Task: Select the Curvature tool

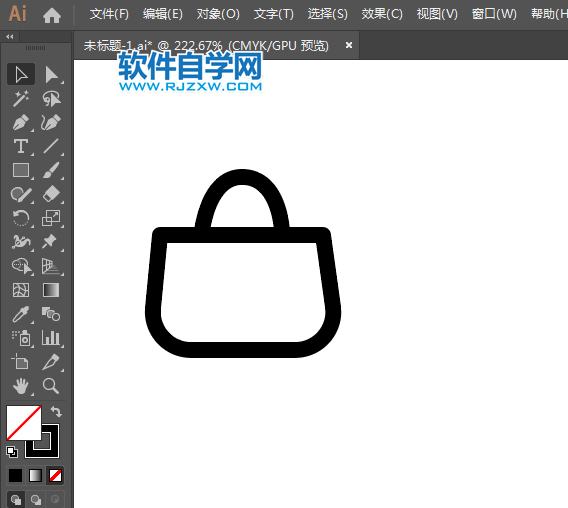Action: tap(51, 122)
